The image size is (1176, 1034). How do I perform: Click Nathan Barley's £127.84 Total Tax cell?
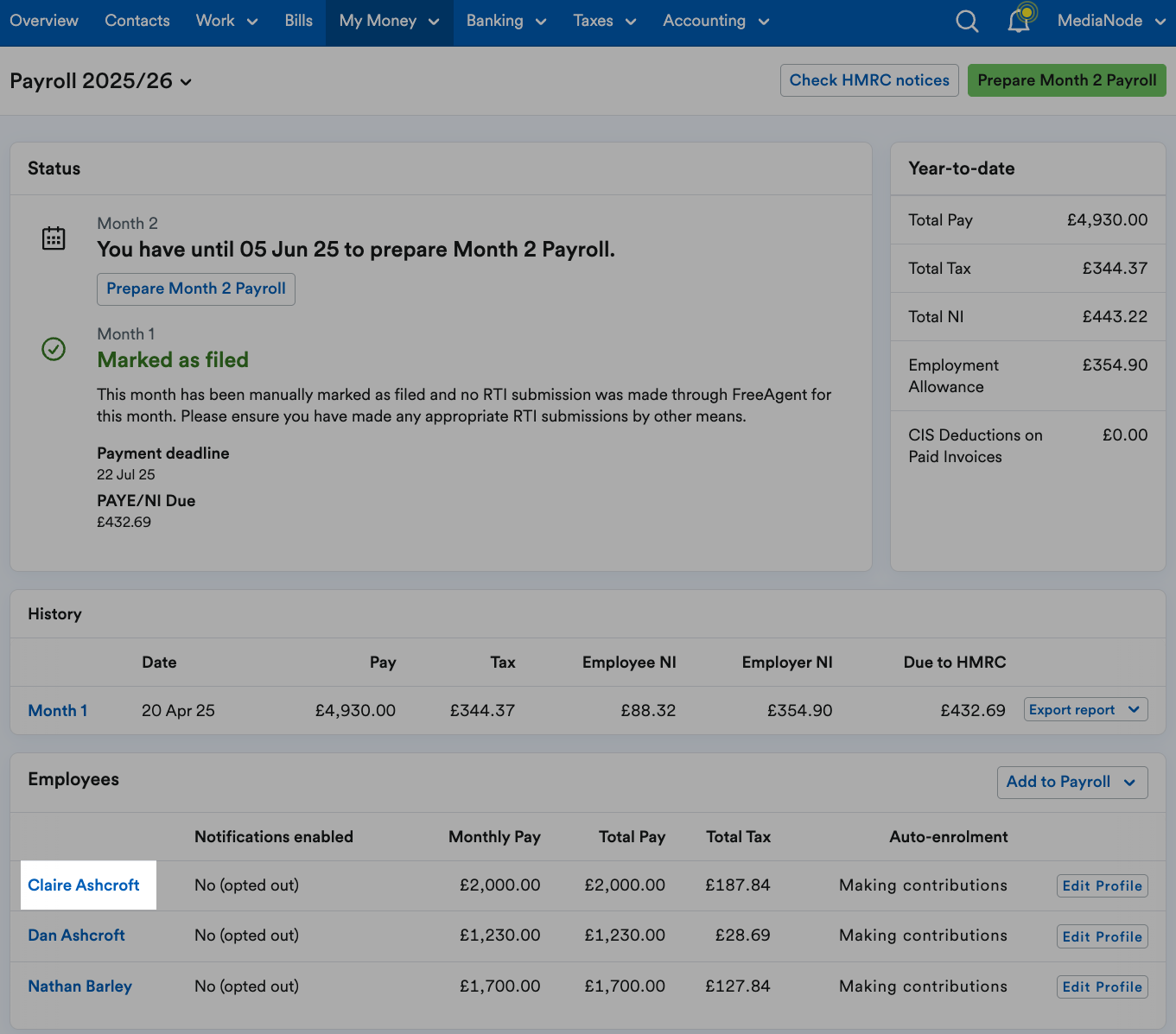[738, 986]
